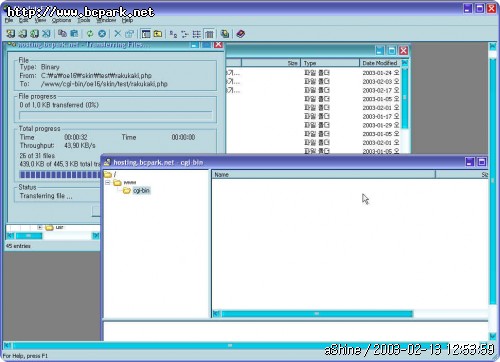Click the row dated 2003-01-24
The width and height of the screenshot is (500, 362).
click(x=313, y=73)
